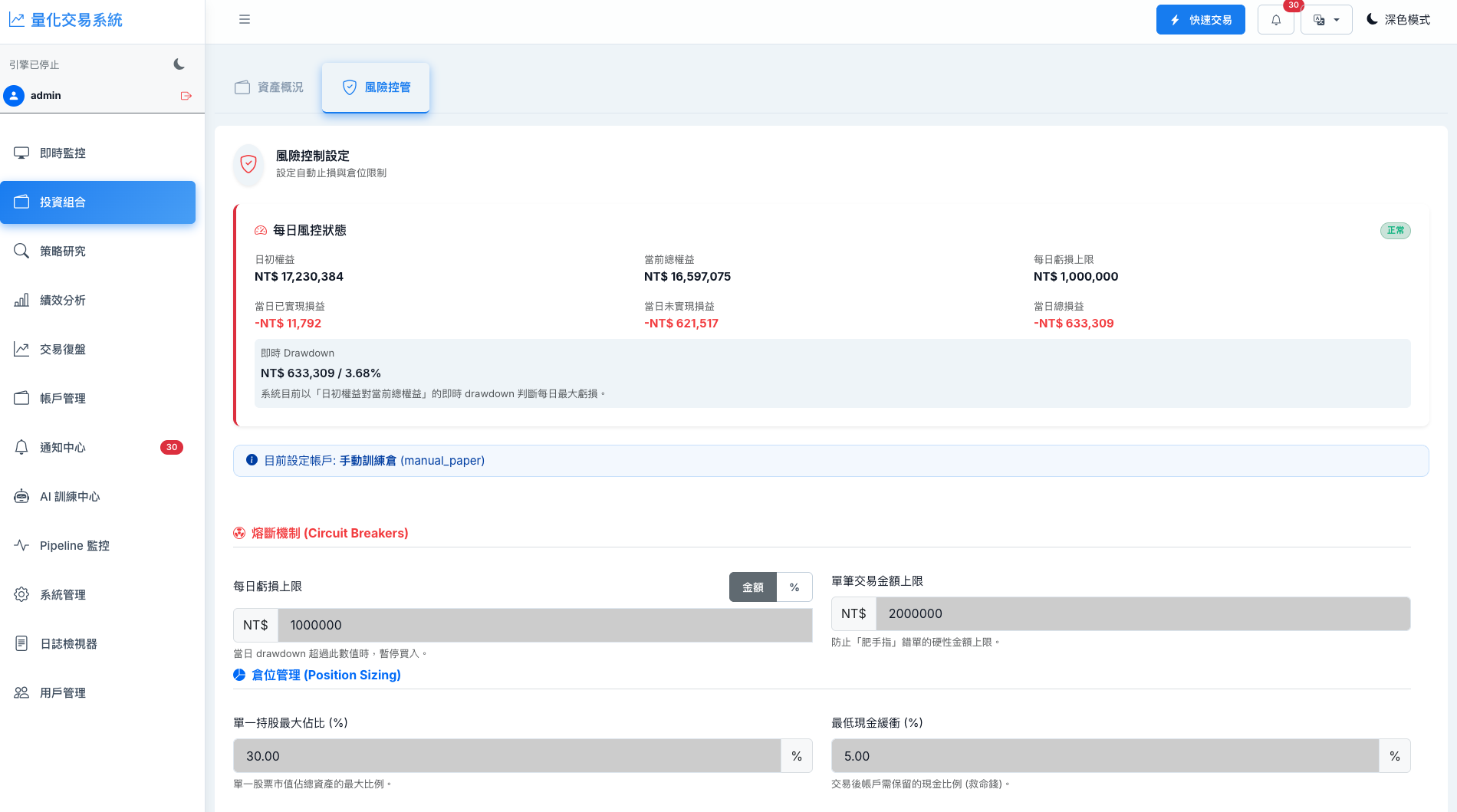The height and width of the screenshot is (812, 1457).
Task: Open AI 訓練中心 from sidebar
Action: (97, 497)
